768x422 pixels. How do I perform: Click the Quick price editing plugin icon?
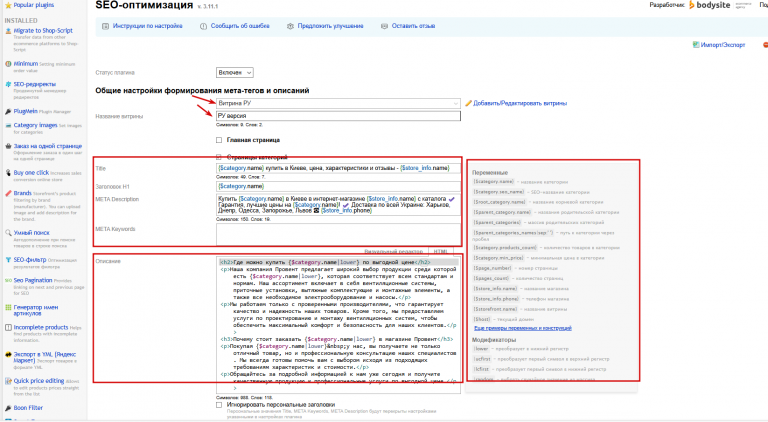pyautogui.click(x=8, y=381)
